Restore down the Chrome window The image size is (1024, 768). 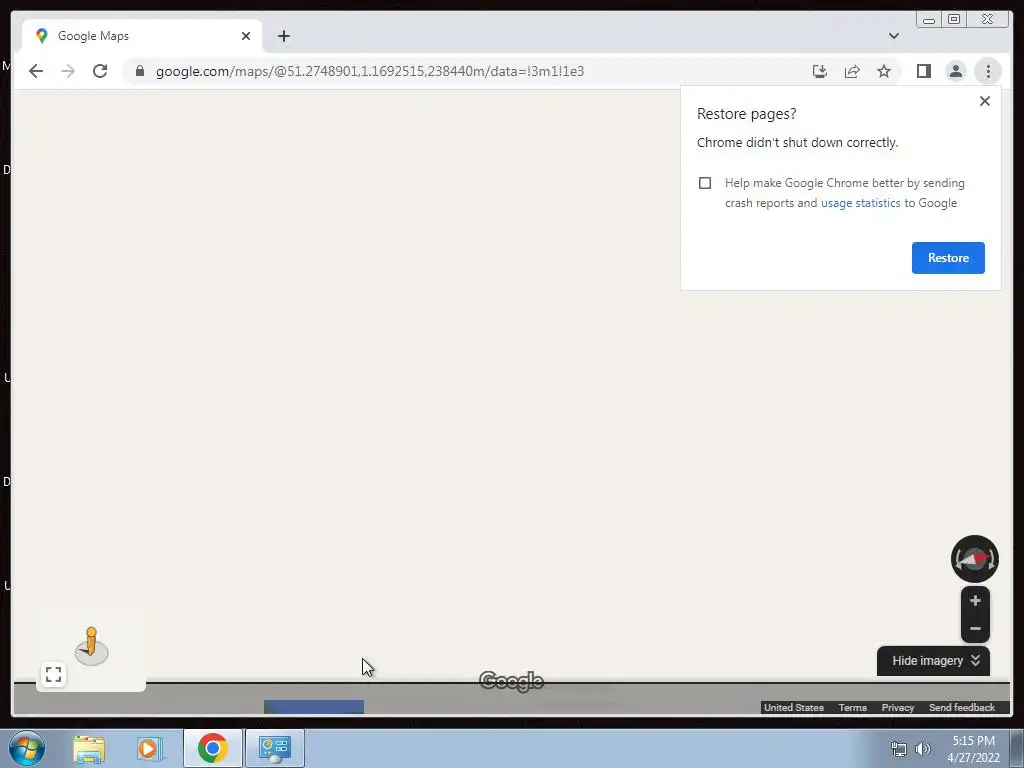pos(954,19)
